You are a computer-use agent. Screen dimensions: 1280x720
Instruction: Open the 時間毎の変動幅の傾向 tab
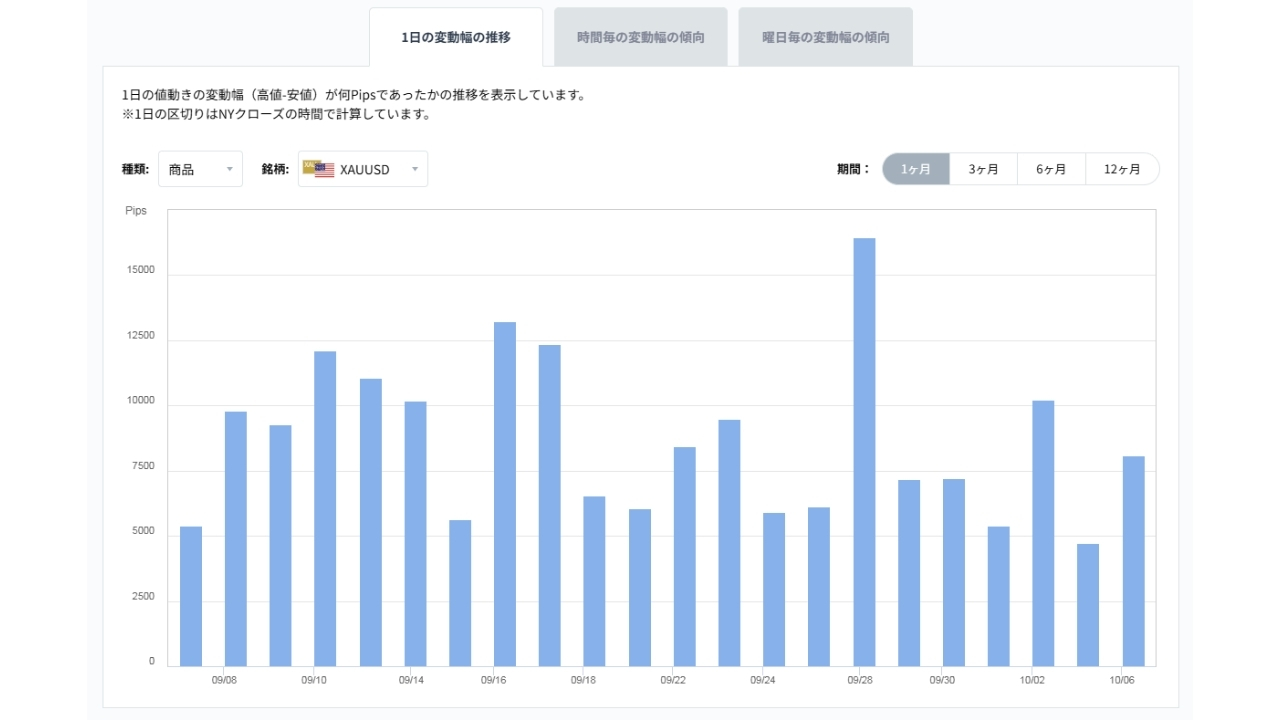coord(641,38)
